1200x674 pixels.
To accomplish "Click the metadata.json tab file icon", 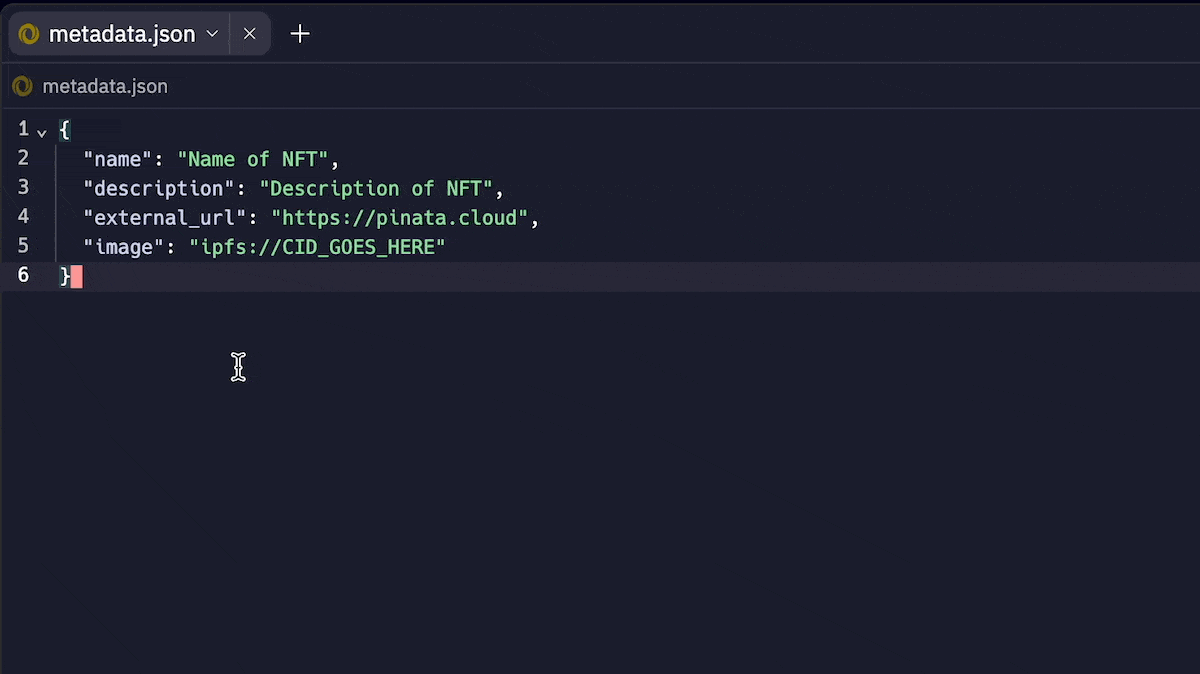I will point(28,34).
